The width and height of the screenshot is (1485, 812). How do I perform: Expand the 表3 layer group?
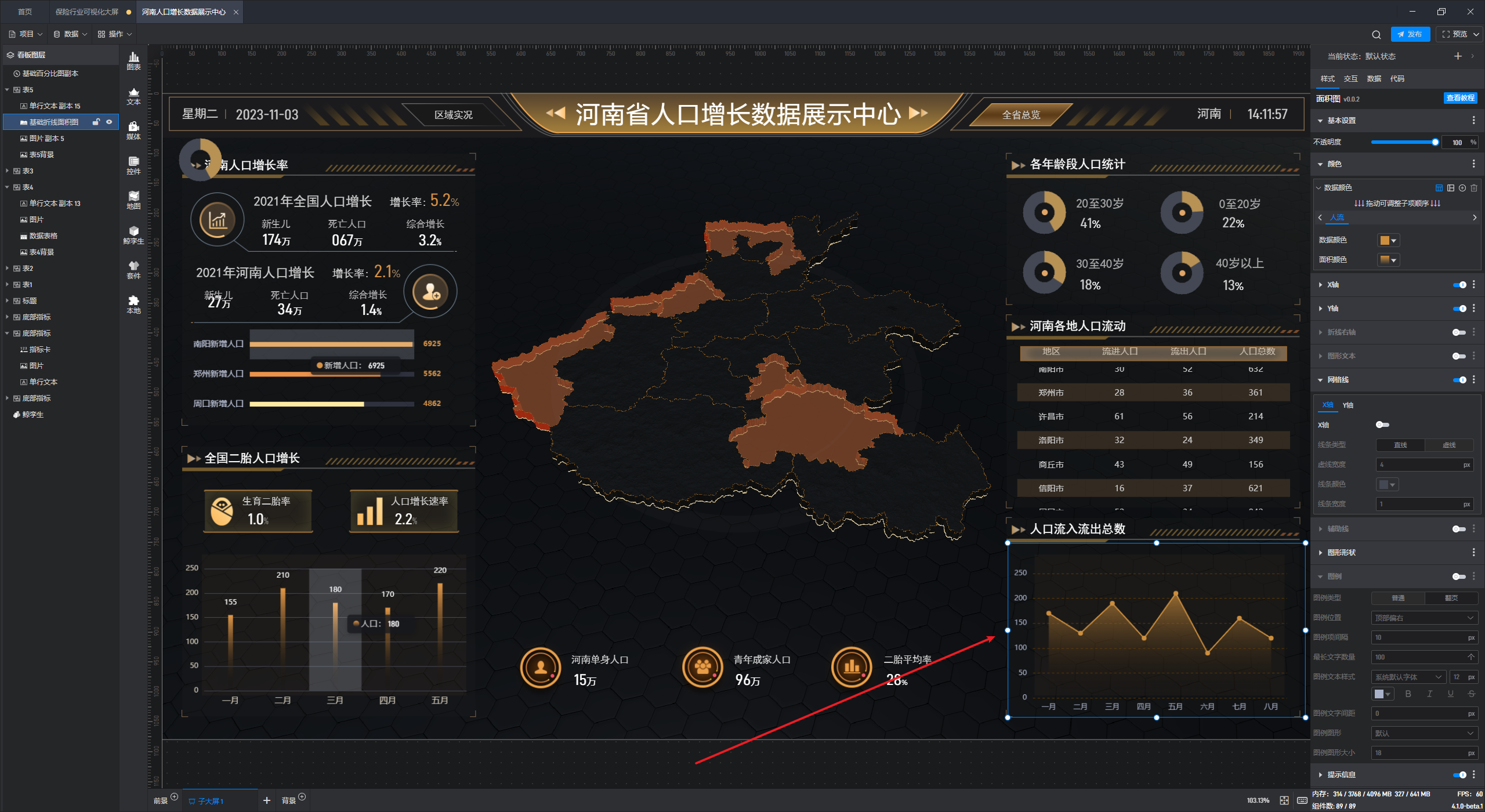click(7, 171)
